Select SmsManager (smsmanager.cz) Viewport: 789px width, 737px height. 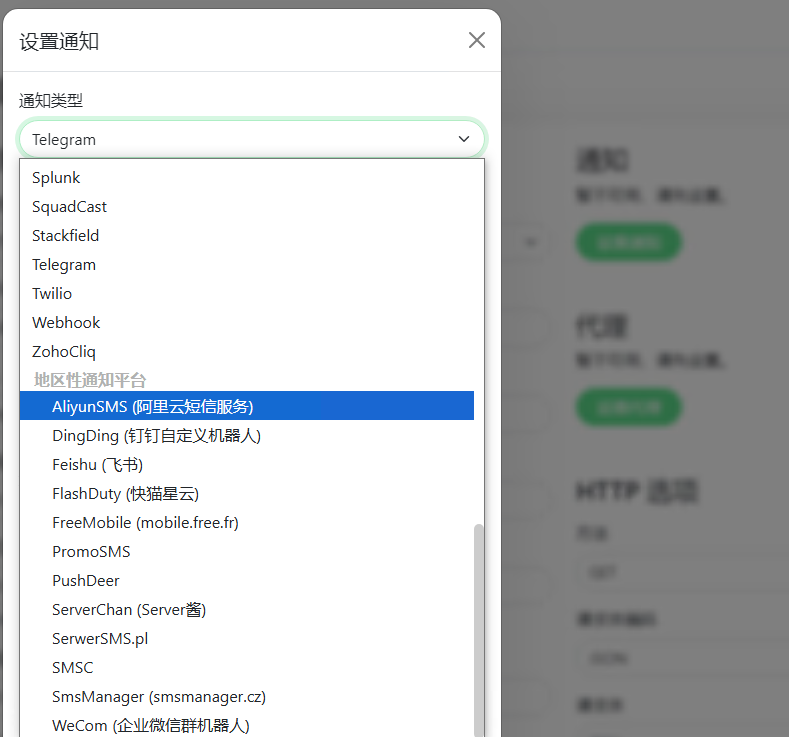point(247,697)
